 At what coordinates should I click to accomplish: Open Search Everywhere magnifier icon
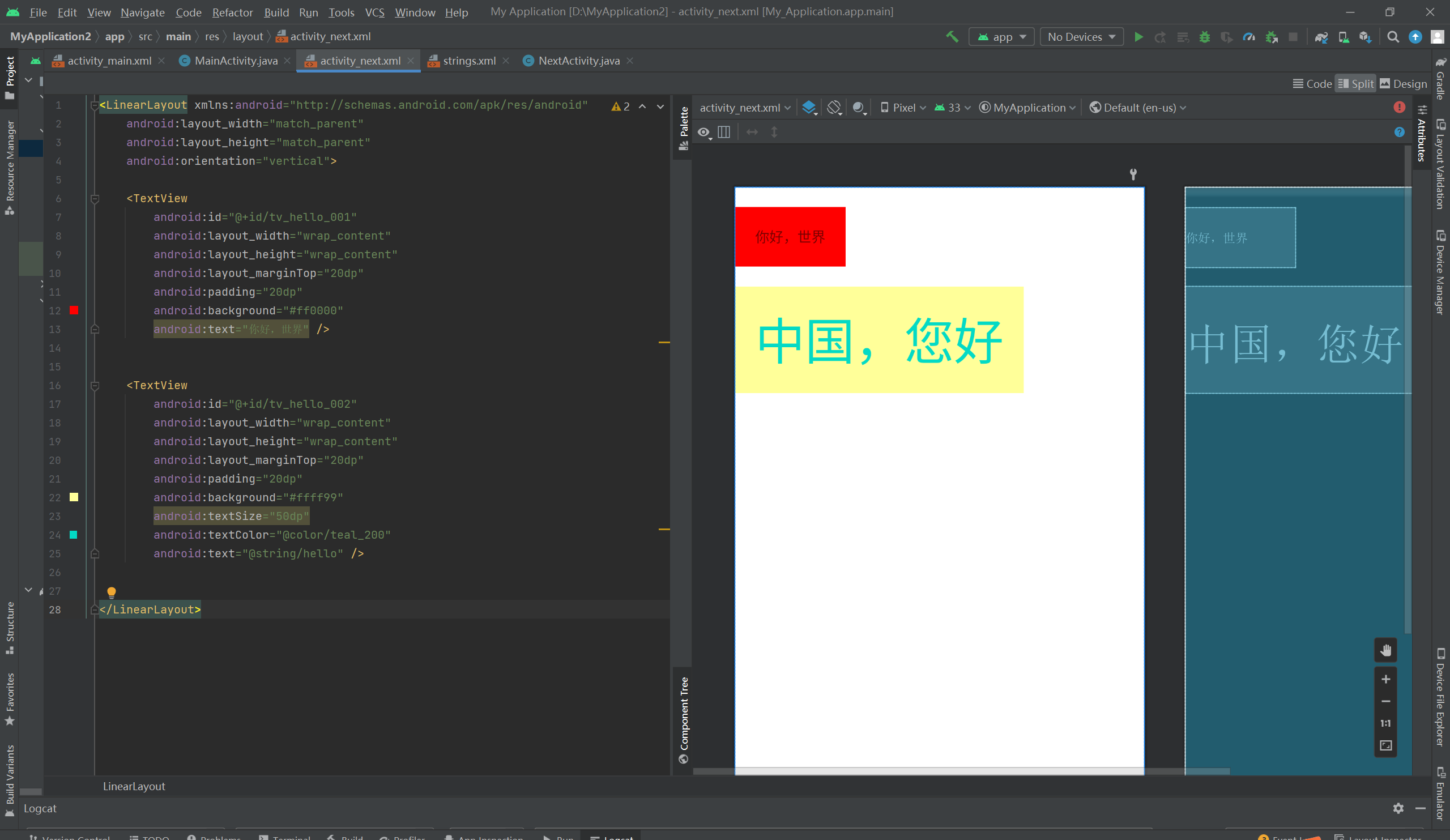click(x=1392, y=37)
